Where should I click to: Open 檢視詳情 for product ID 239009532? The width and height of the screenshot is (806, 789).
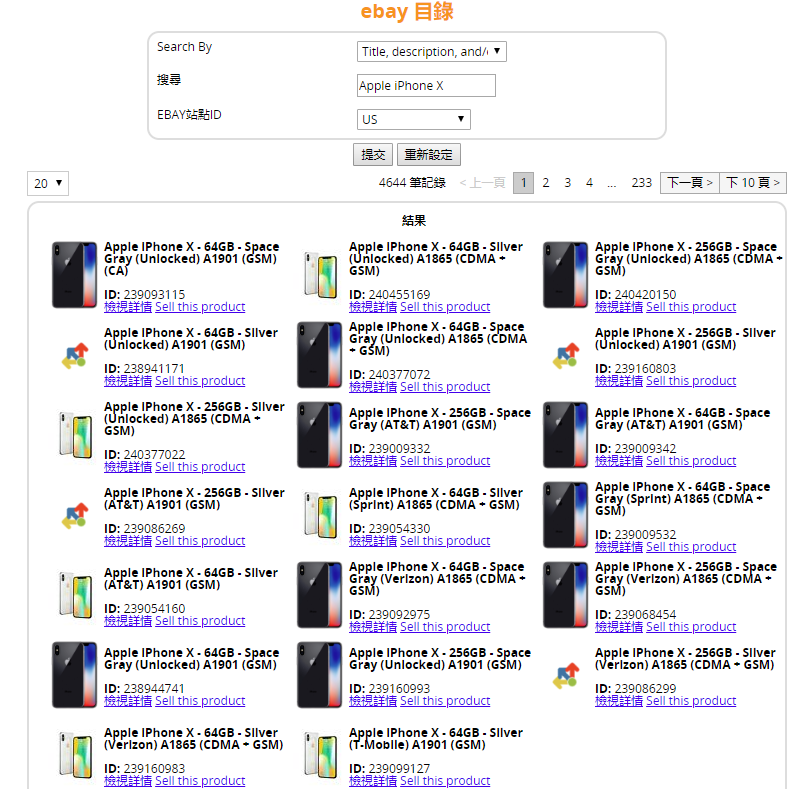tap(619, 546)
